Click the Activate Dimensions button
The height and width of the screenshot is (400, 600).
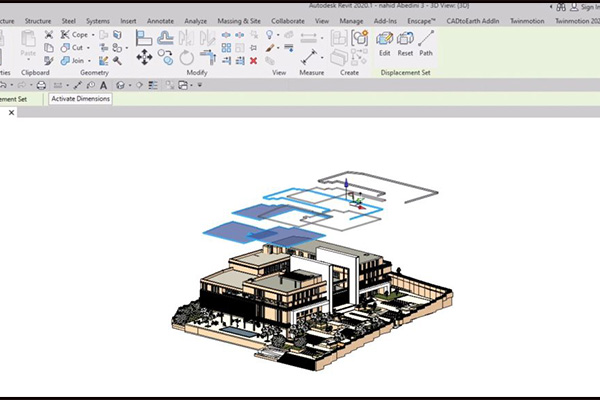[x=80, y=99]
